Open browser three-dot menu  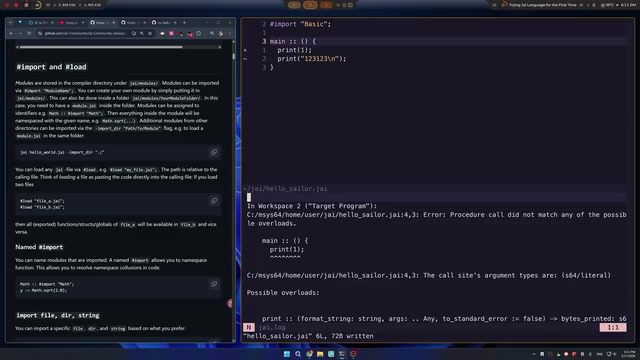pos(230,33)
